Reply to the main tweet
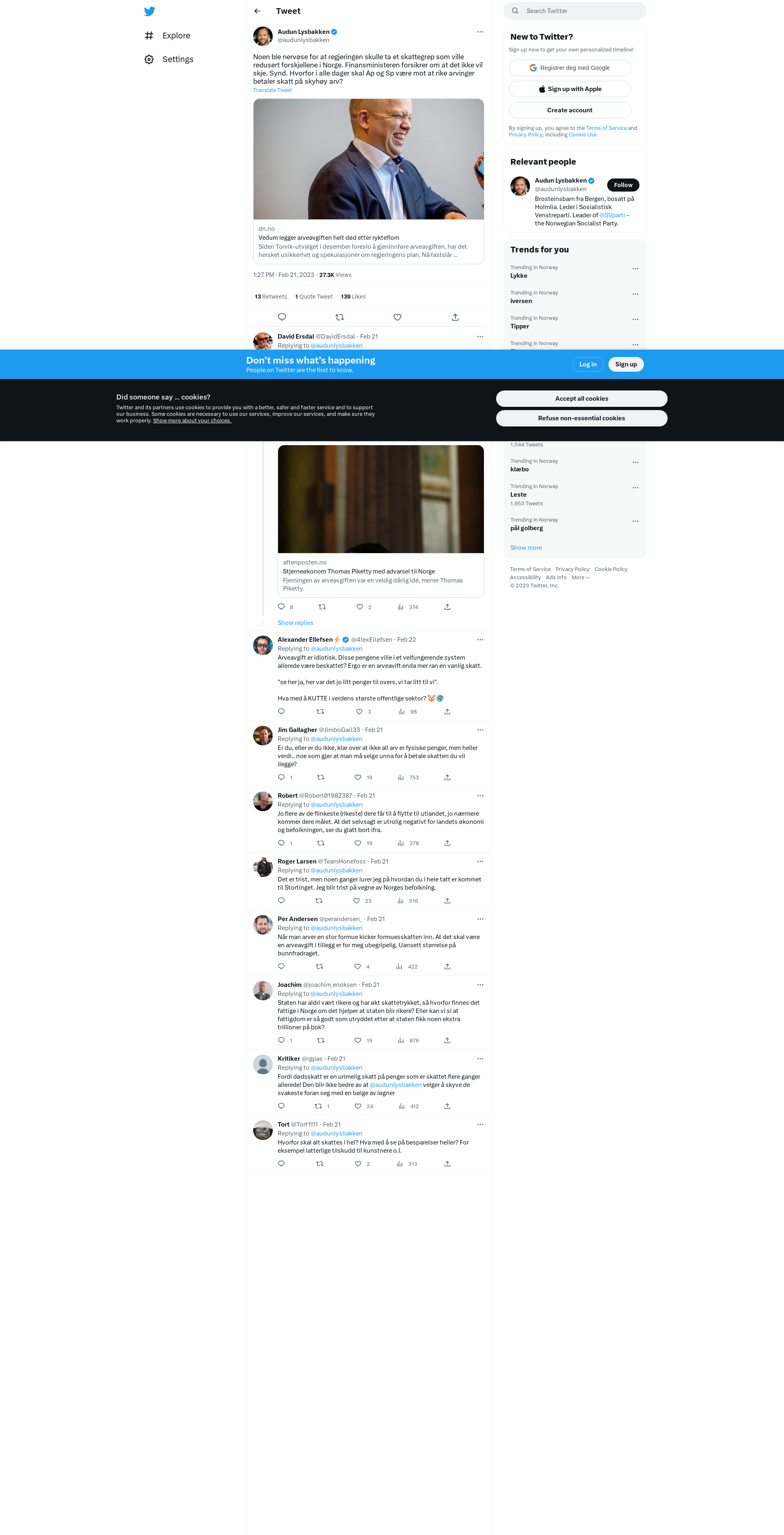This screenshot has height=1535, width=784. [x=282, y=317]
